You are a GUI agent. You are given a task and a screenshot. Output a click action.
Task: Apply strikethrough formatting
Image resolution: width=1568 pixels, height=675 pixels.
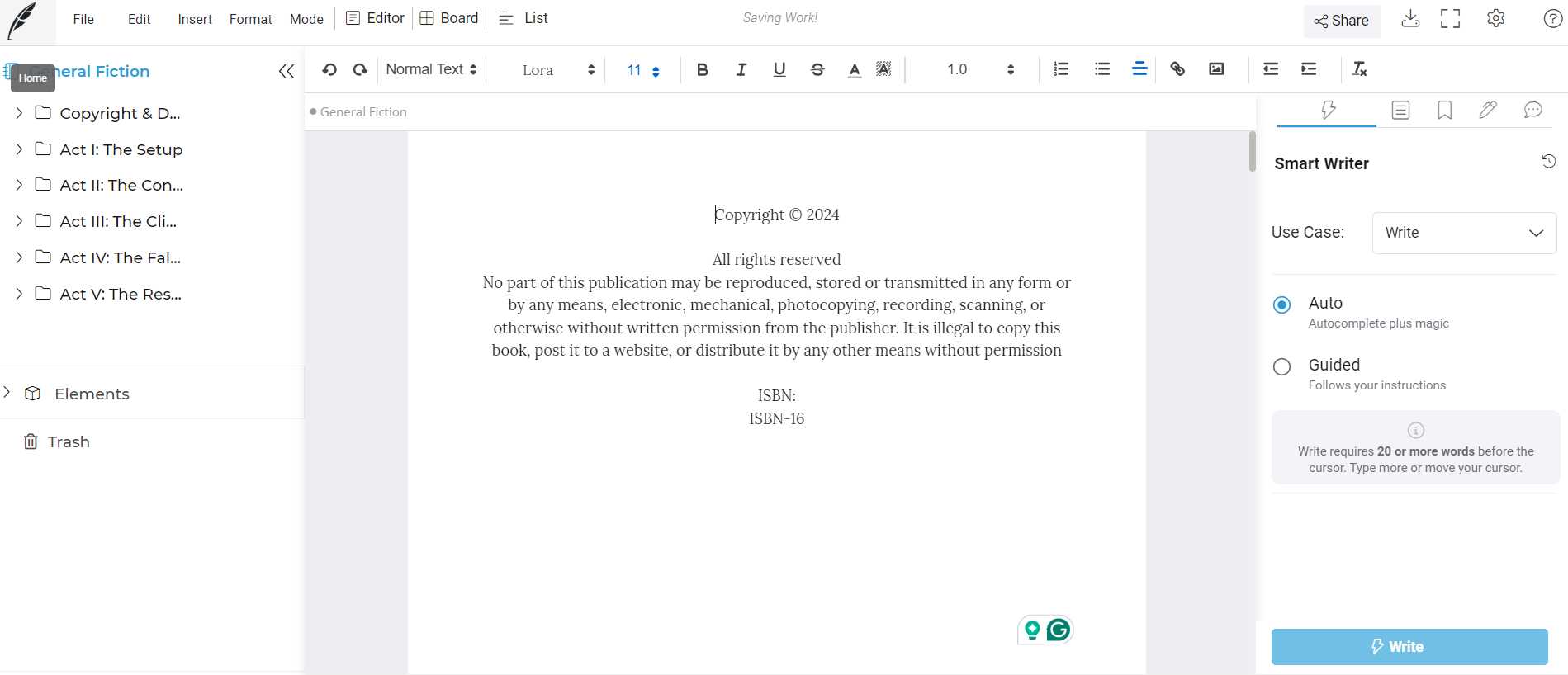(x=817, y=69)
